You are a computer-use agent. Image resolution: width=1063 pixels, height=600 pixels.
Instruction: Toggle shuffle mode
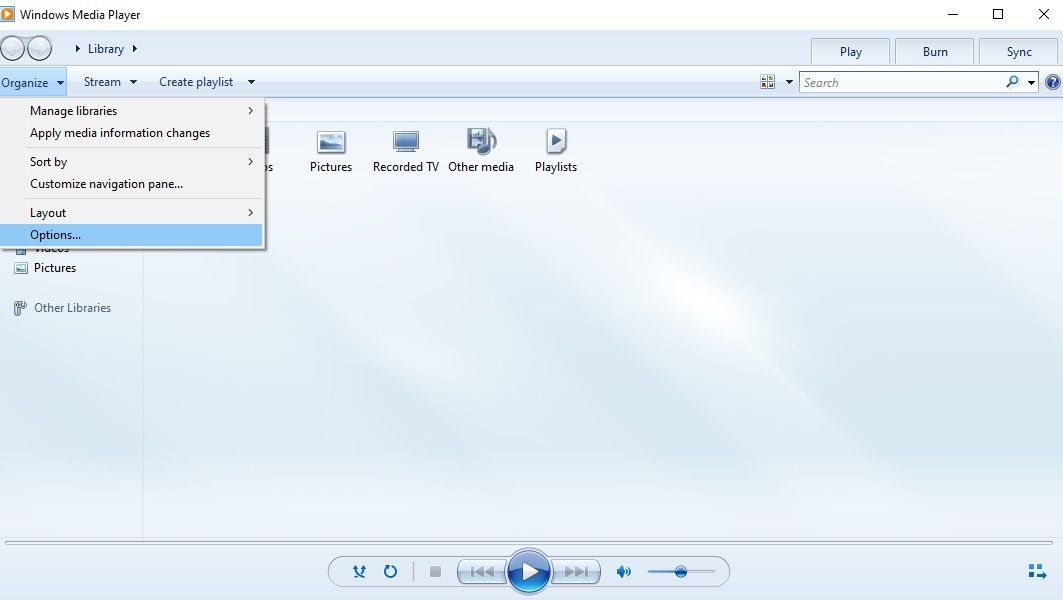point(359,572)
